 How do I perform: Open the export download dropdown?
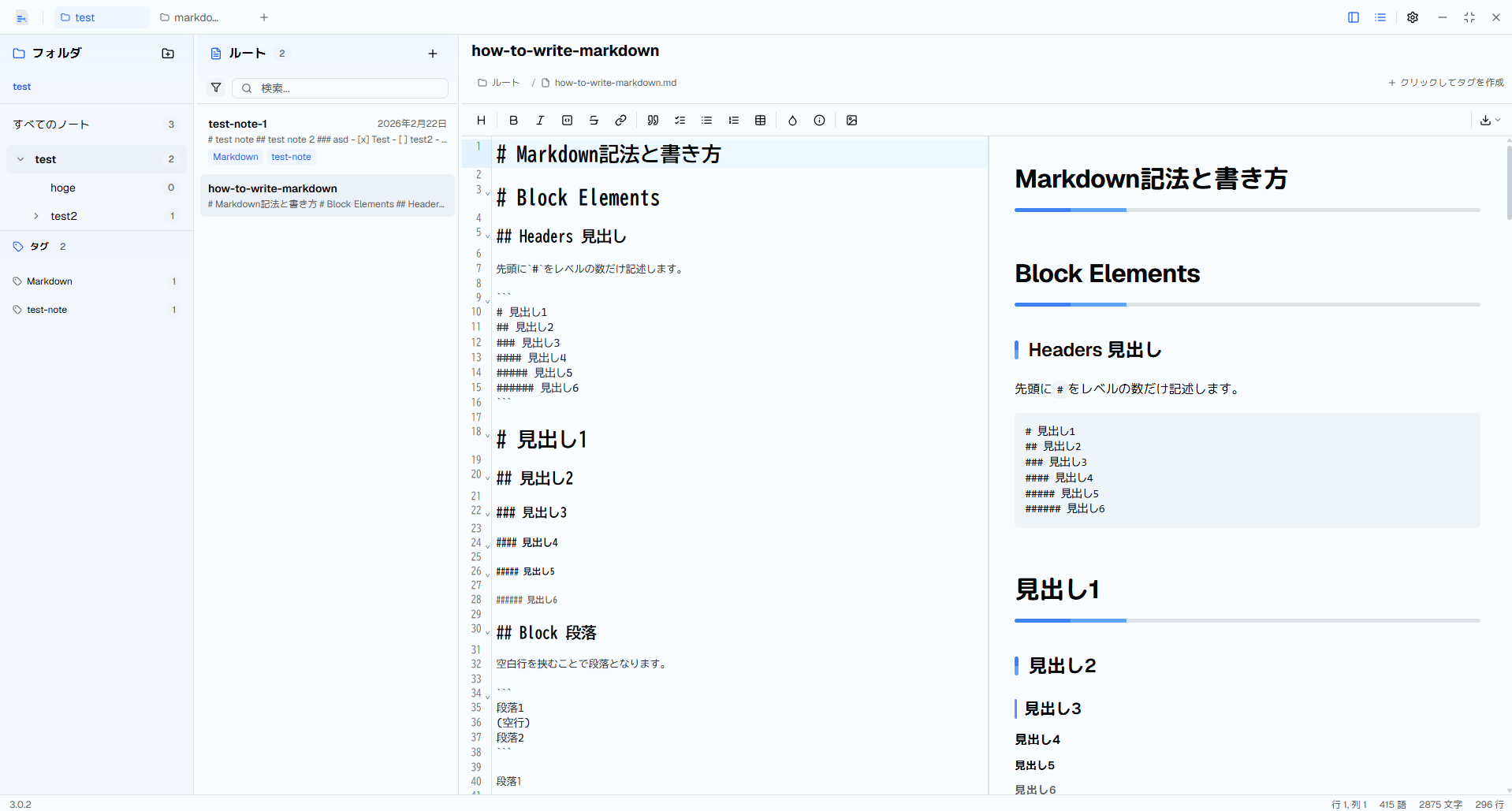click(1490, 121)
